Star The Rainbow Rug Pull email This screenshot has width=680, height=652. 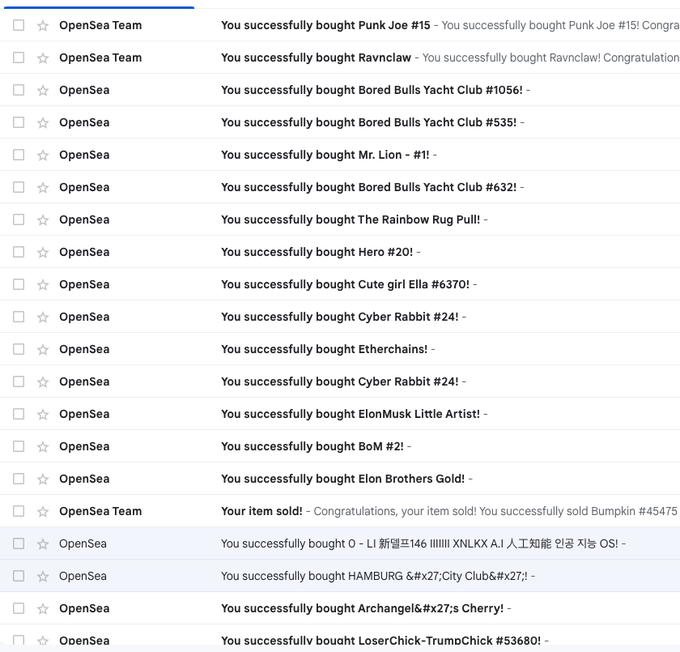[42, 220]
